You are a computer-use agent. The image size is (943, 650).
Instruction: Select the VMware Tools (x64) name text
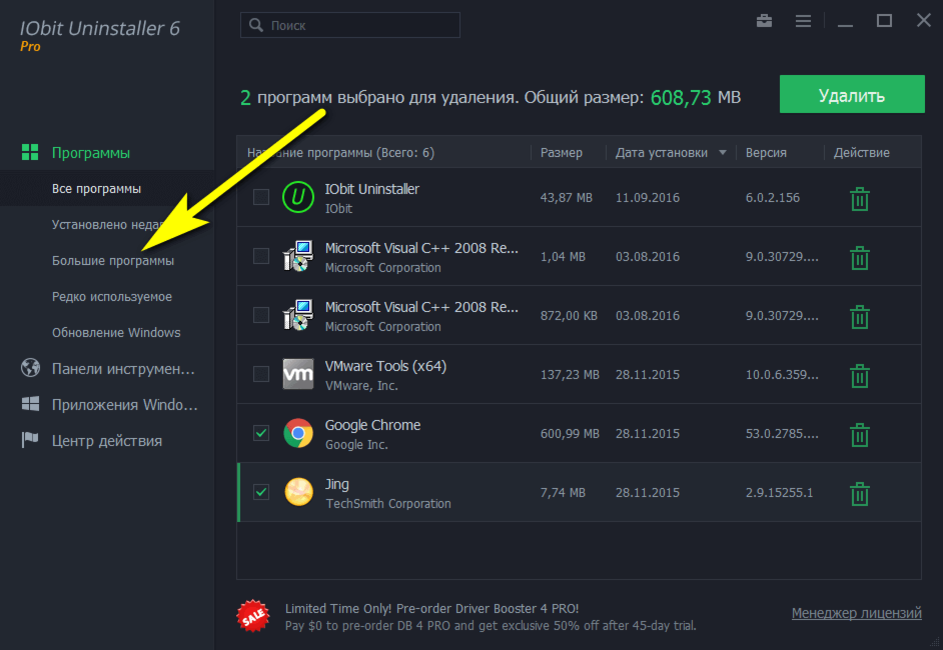pyautogui.click(x=385, y=366)
